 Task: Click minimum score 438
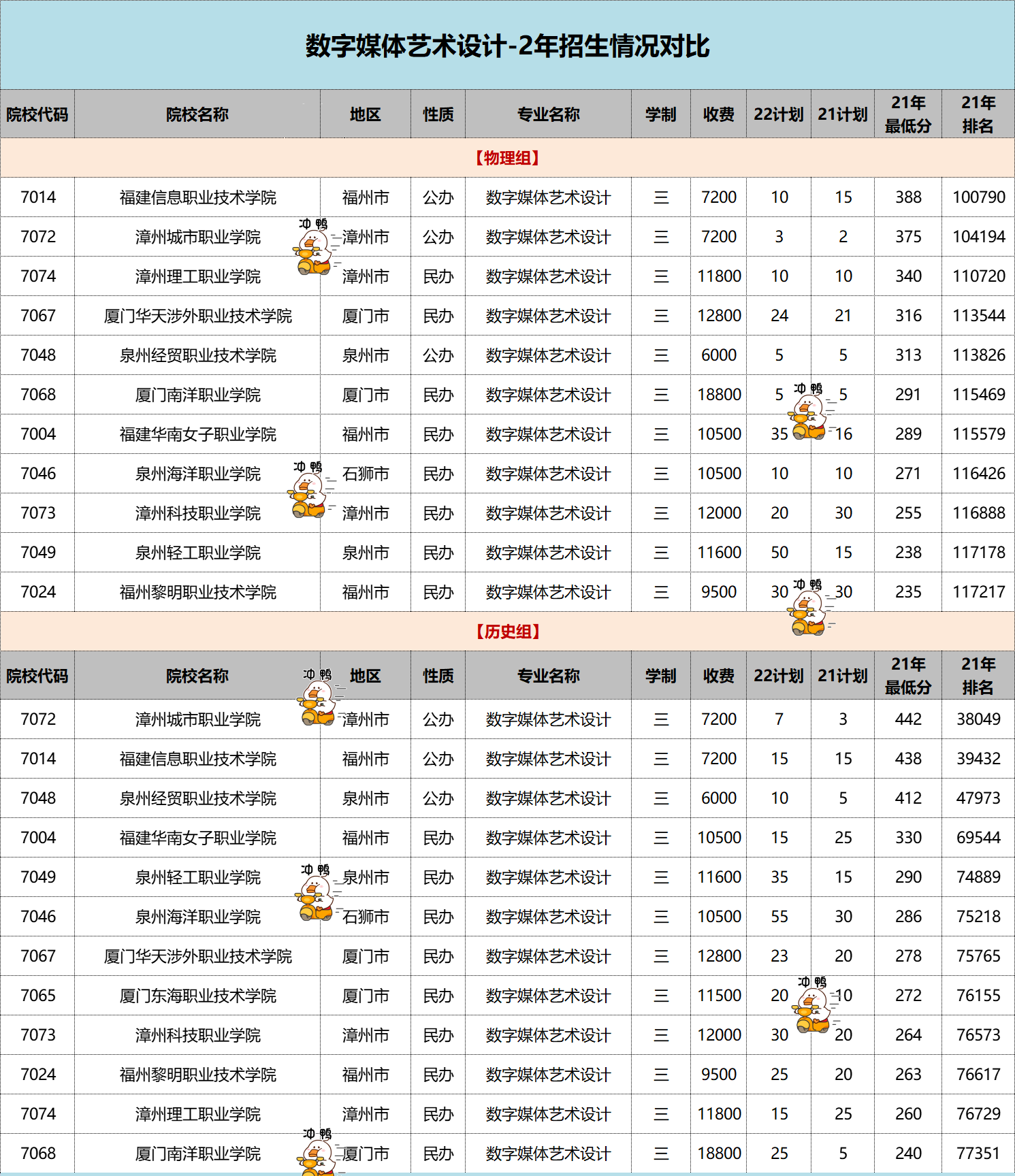(908, 759)
